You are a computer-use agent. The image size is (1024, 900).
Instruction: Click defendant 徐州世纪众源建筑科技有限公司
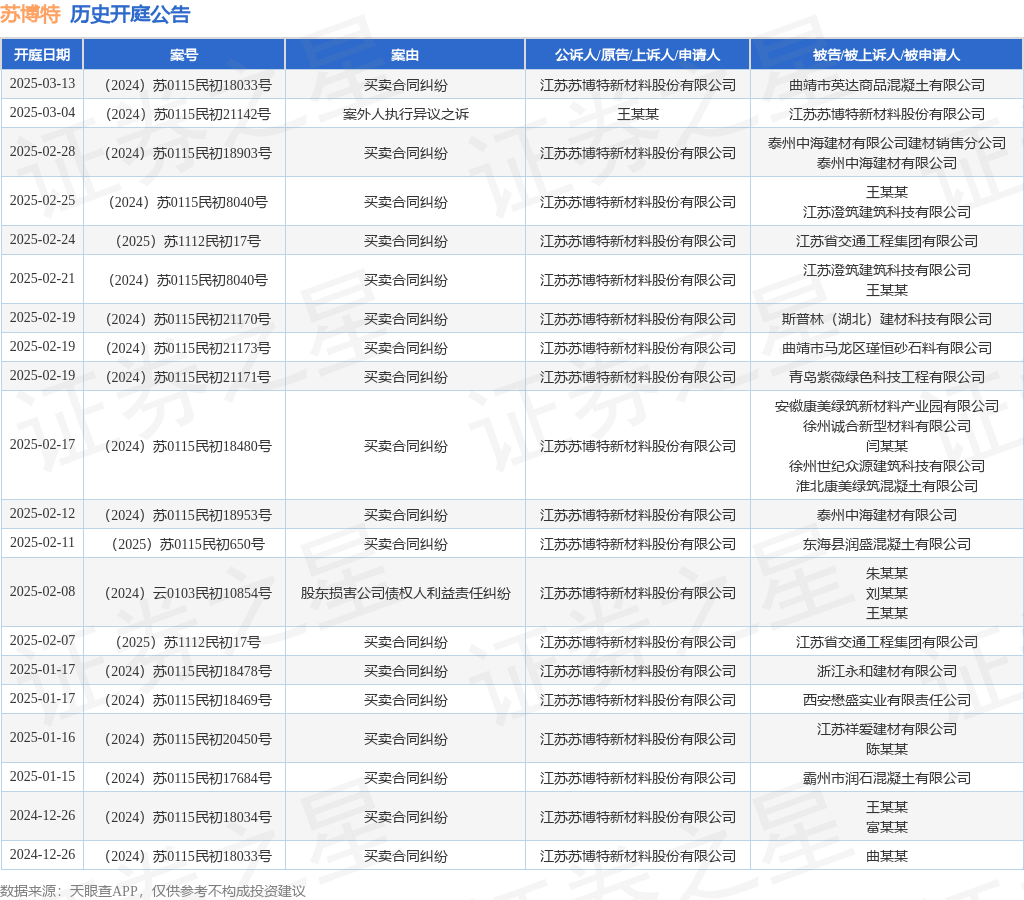pyautogui.click(x=887, y=466)
